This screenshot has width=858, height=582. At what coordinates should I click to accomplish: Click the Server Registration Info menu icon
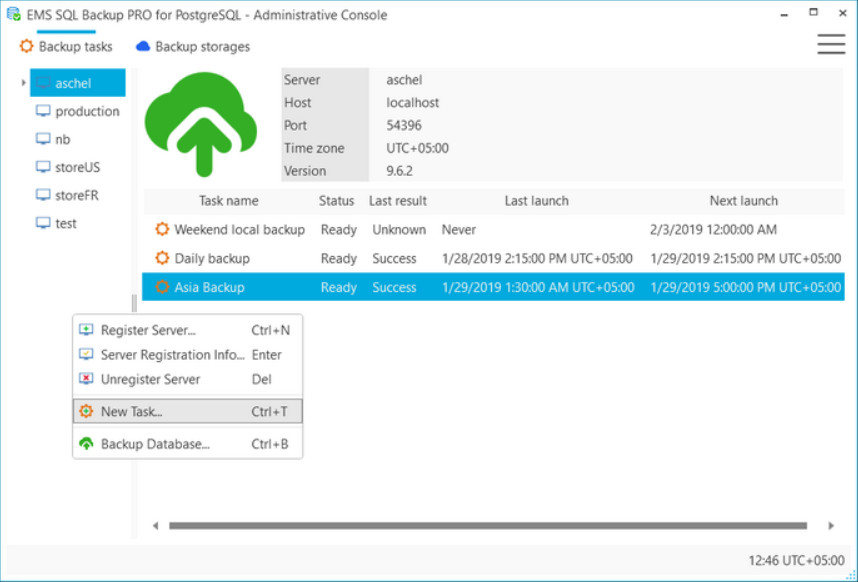(86, 354)
